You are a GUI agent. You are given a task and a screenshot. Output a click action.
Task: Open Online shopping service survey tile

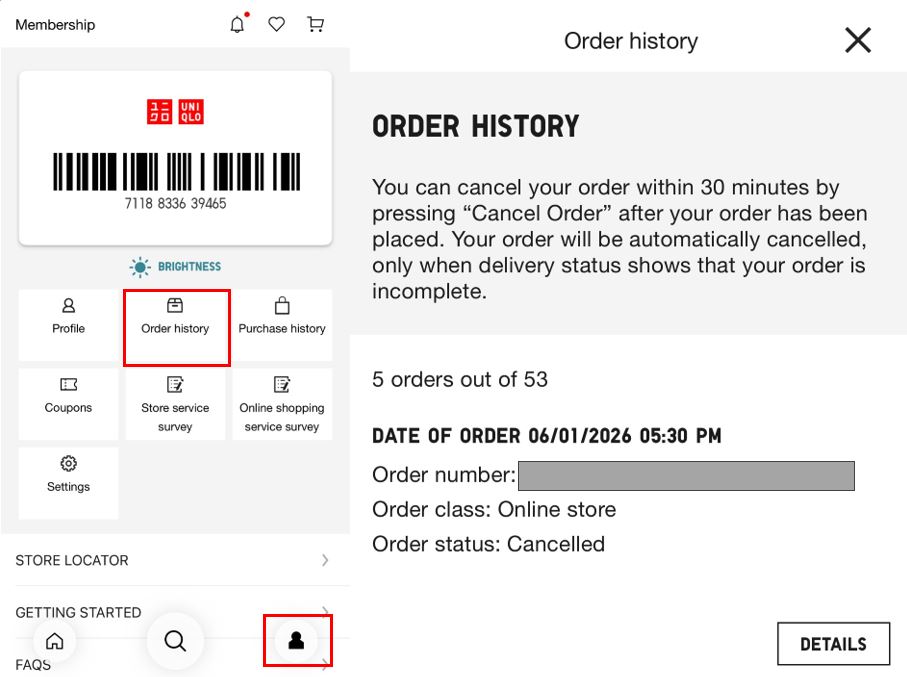[282, 404]
